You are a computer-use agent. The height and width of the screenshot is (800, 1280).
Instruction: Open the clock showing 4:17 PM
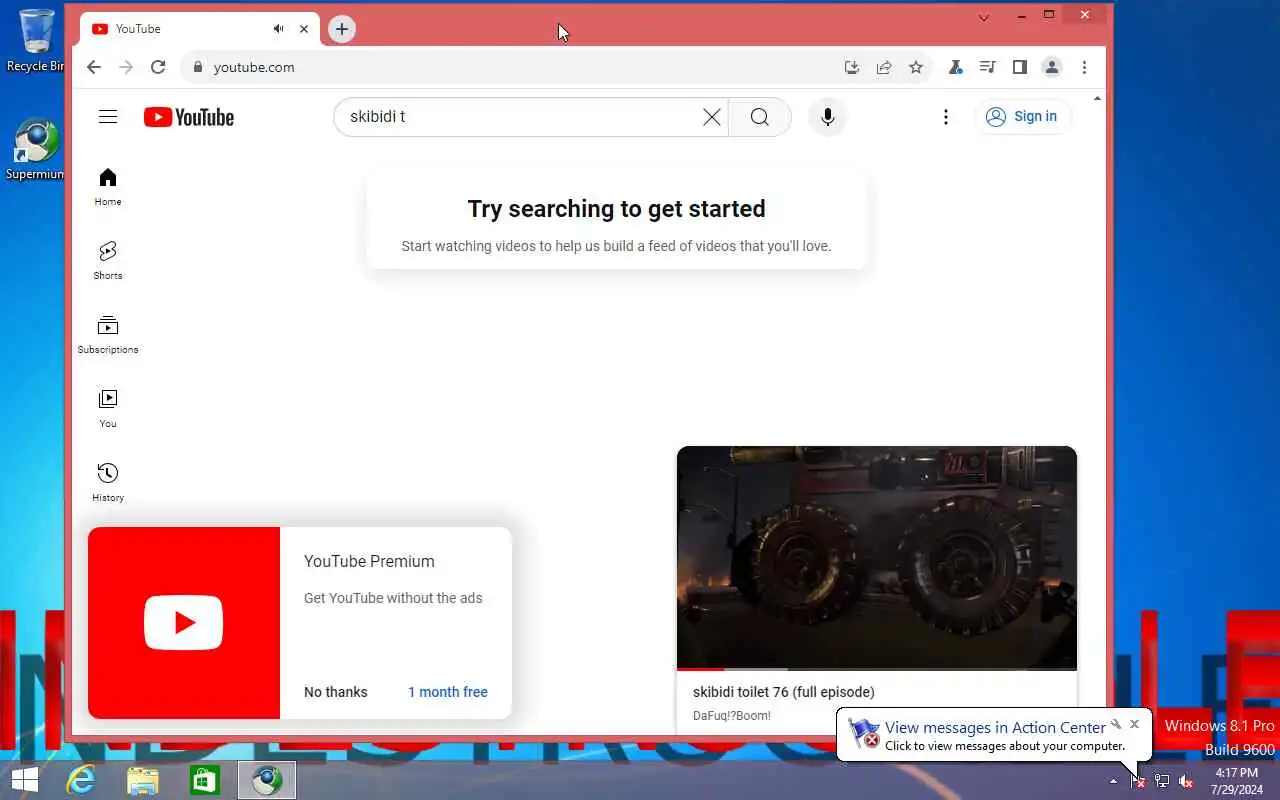1236,781
